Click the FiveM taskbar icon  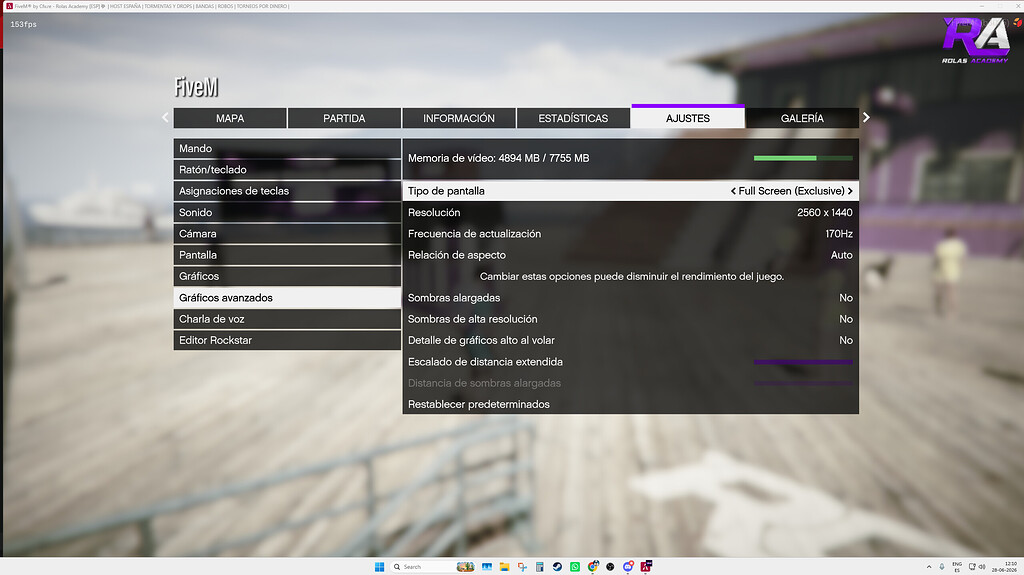tap(646, 567)
